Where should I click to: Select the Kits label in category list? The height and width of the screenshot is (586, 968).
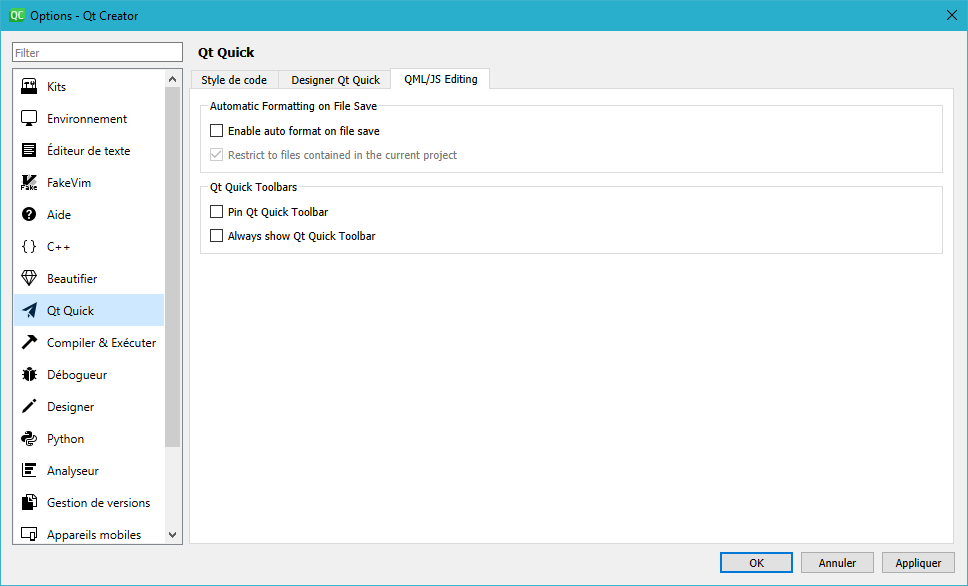pos(56,86)
